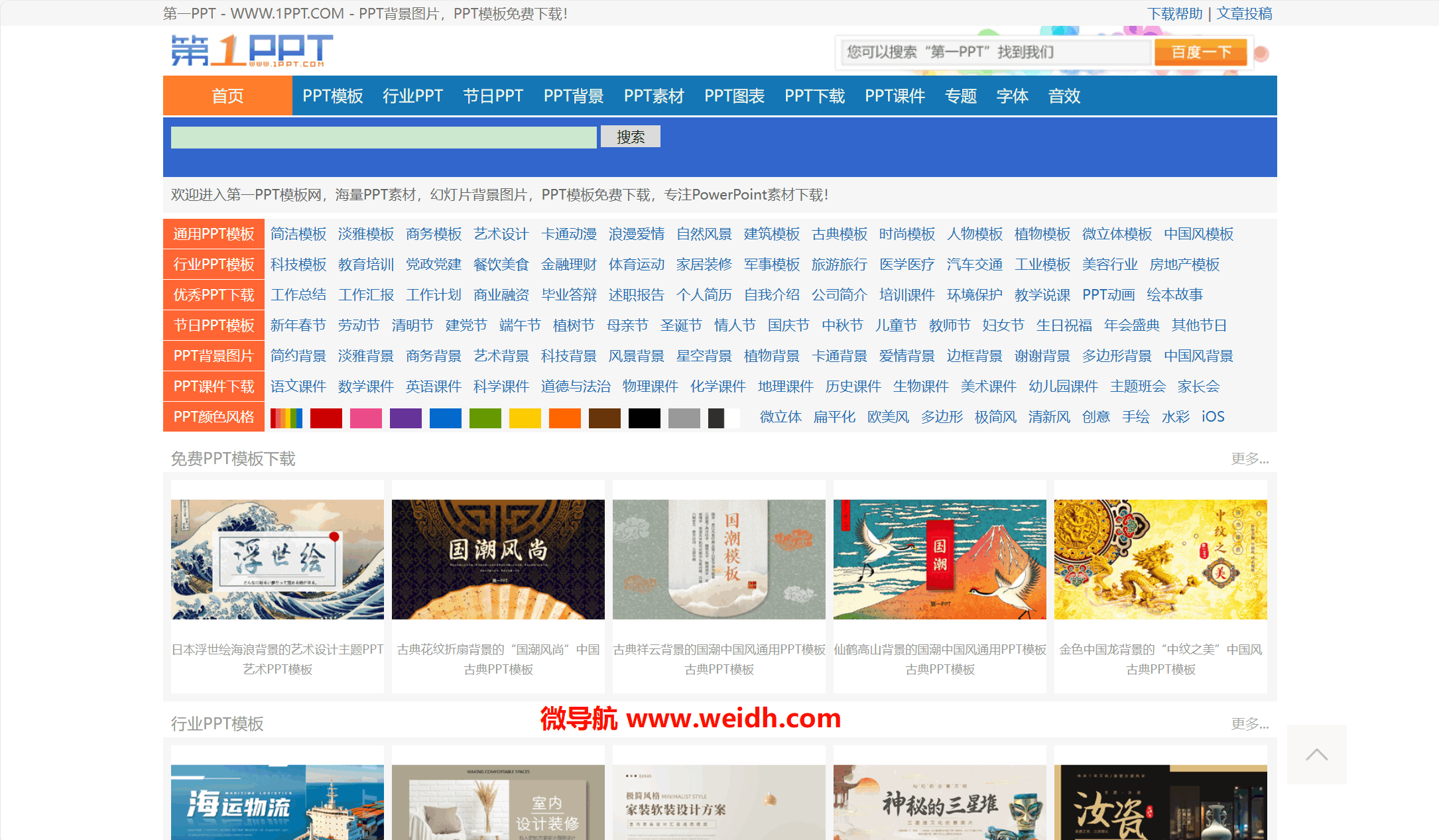This screenshot has height=840, width=1439.
Task: Click the 第1PPT site logo
Action: [x=251, y=50]
